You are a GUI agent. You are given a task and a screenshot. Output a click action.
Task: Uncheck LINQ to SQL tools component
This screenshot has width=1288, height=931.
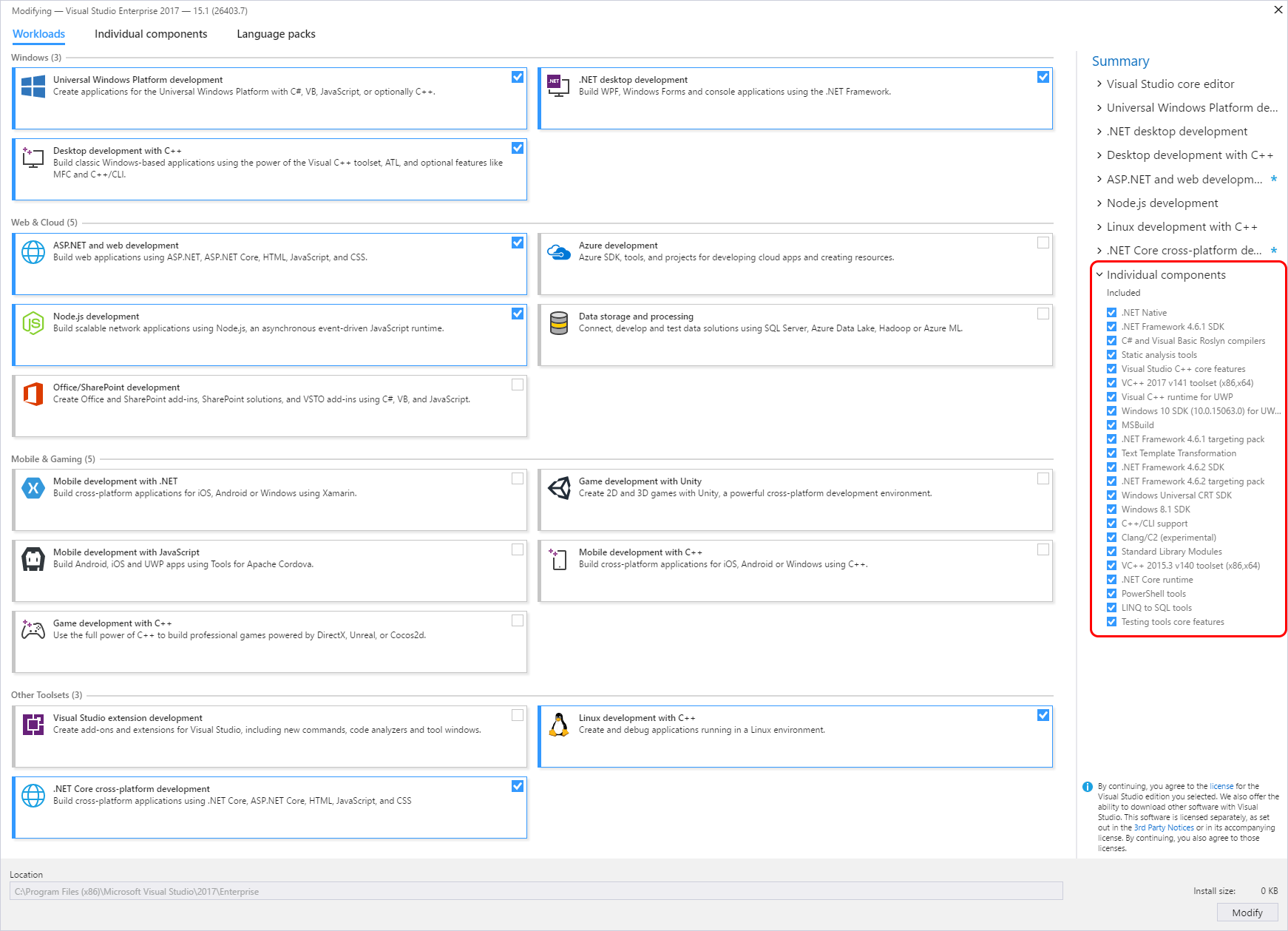coord(1111,608)
